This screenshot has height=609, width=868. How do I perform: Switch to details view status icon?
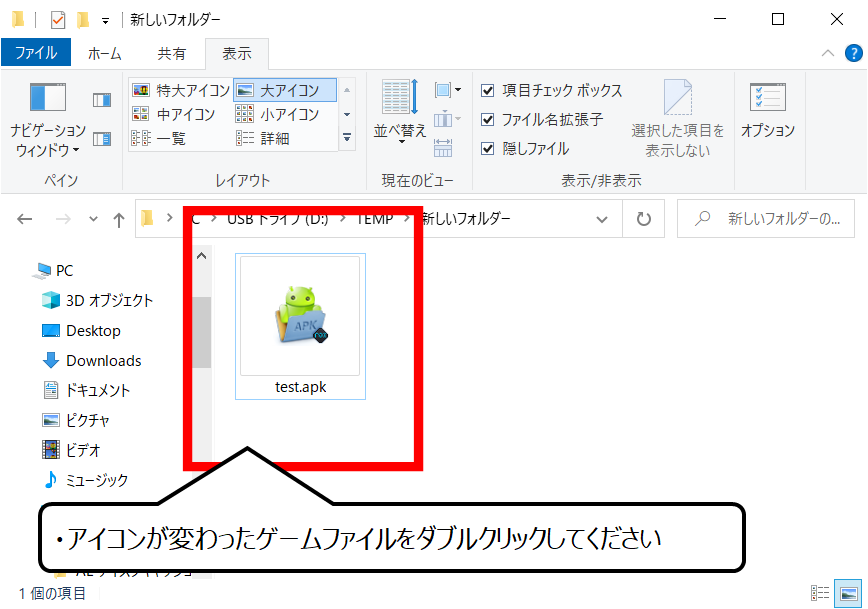820,593
